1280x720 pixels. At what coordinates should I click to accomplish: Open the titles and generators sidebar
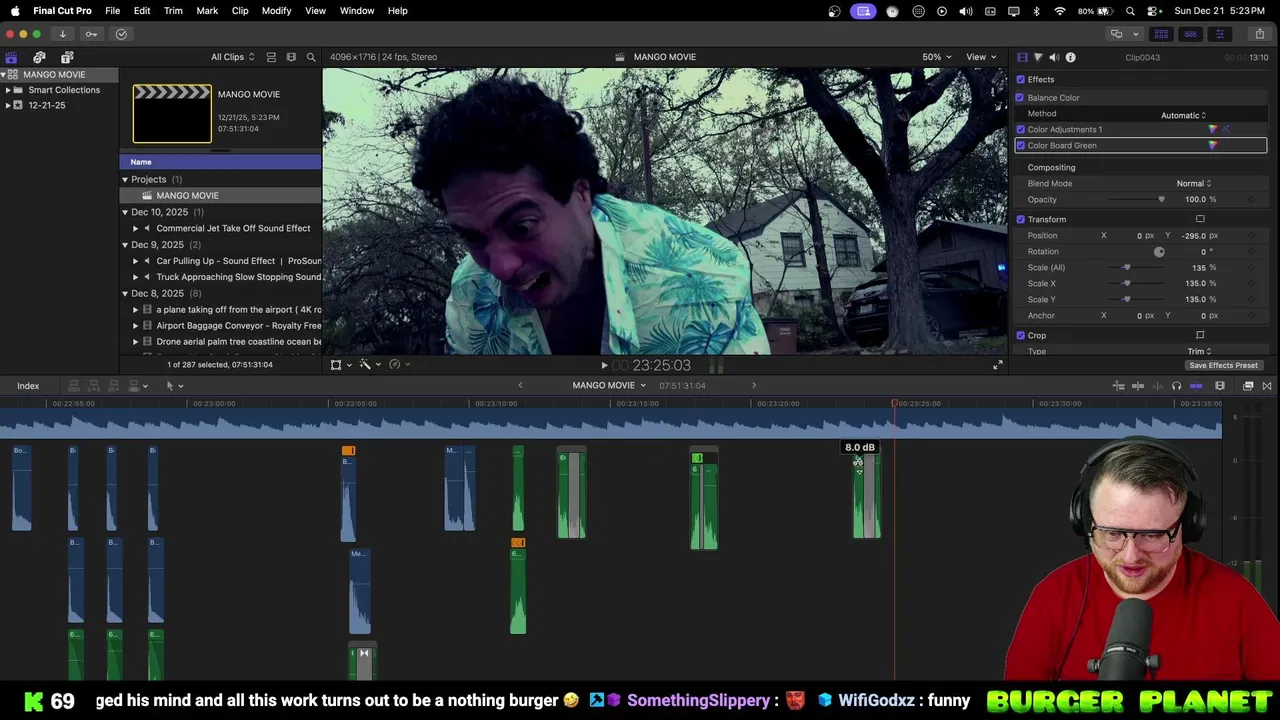(x=67, y=57)
